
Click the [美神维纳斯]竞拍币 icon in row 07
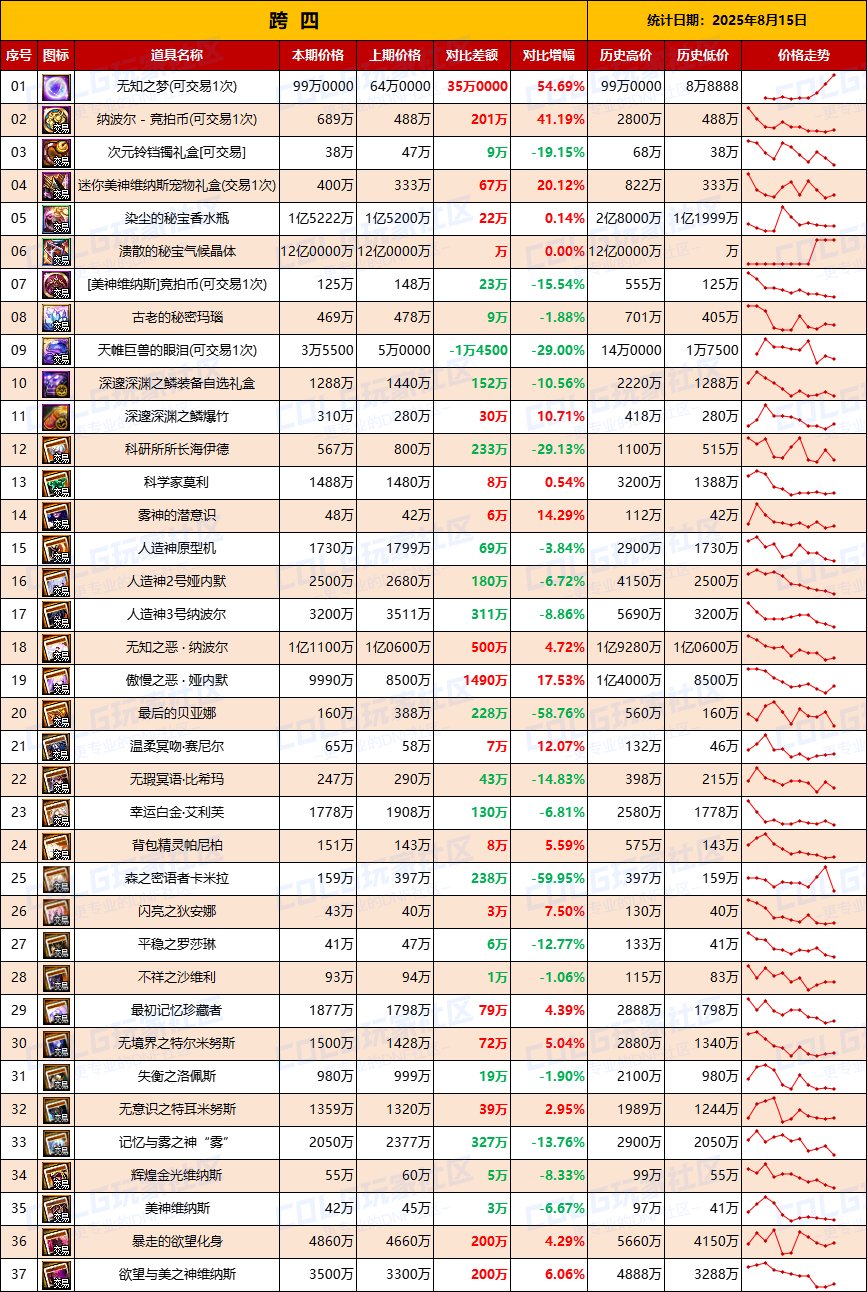coord(56,285)
